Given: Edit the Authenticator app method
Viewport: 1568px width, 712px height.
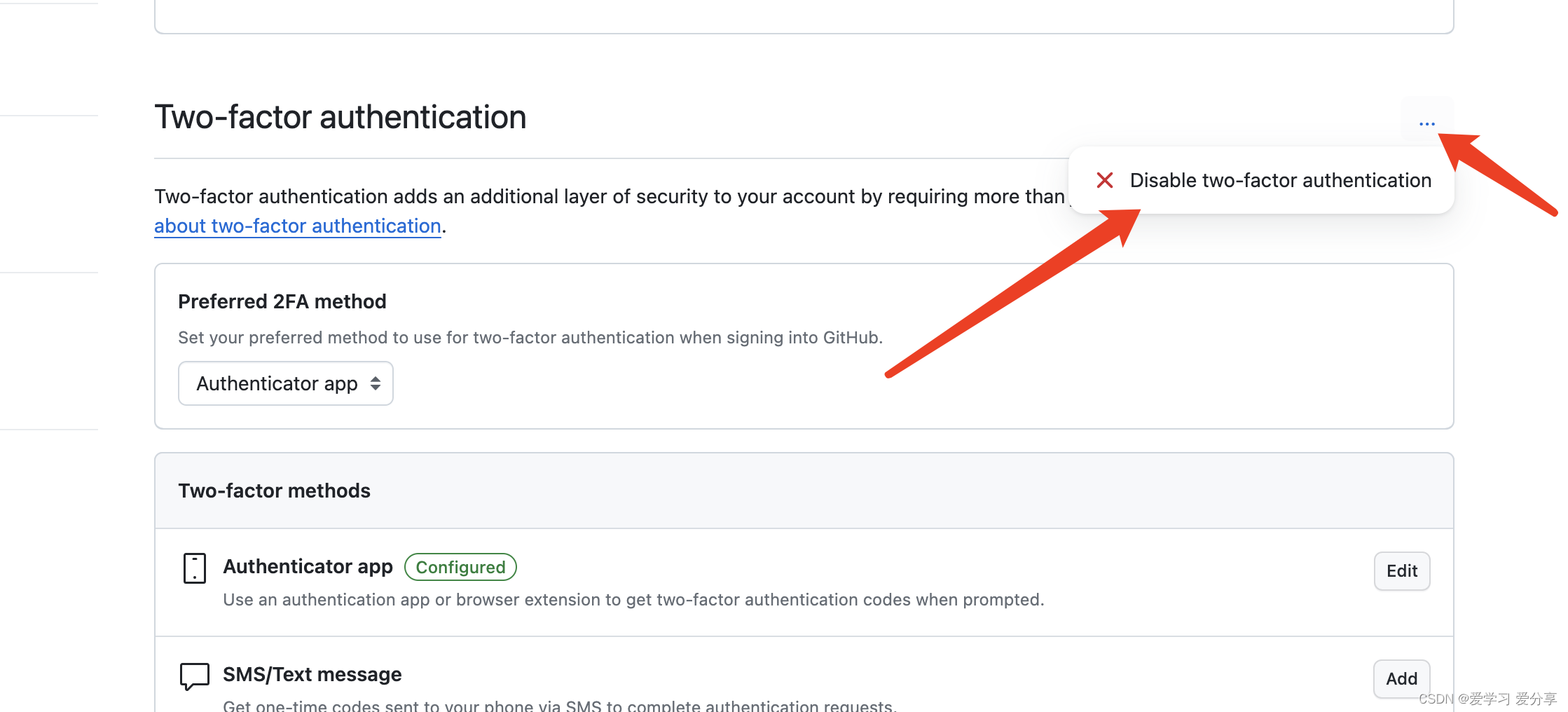Looking at the screenshot, I should [x=1401, y=571].
